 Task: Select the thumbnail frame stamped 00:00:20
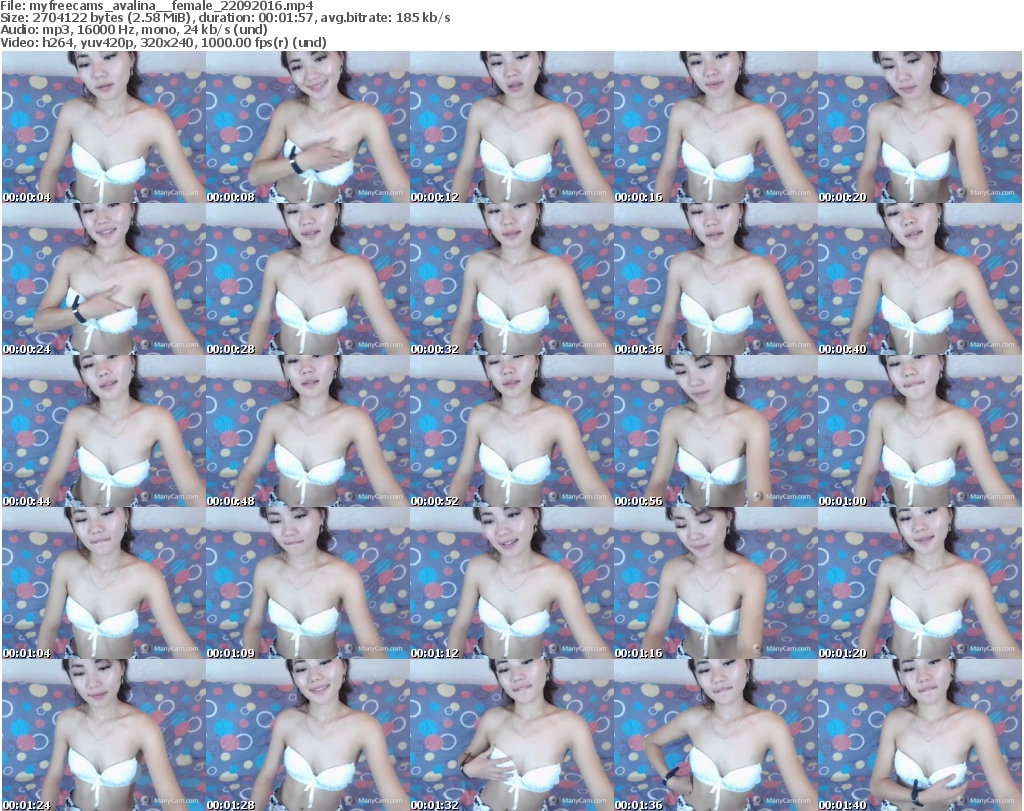(x=920, y=127)
